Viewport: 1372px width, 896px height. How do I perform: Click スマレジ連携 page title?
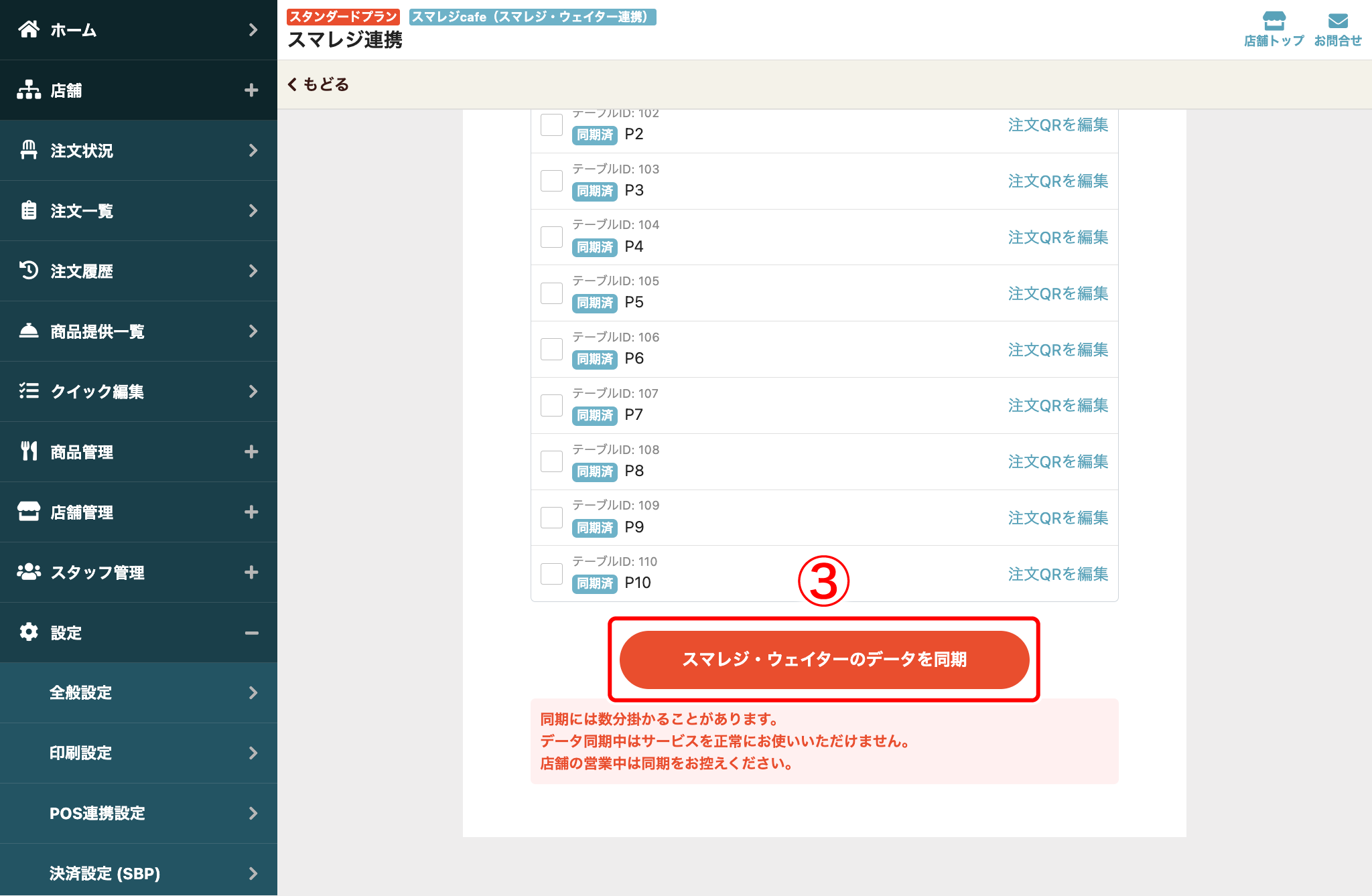pos(345,40)
